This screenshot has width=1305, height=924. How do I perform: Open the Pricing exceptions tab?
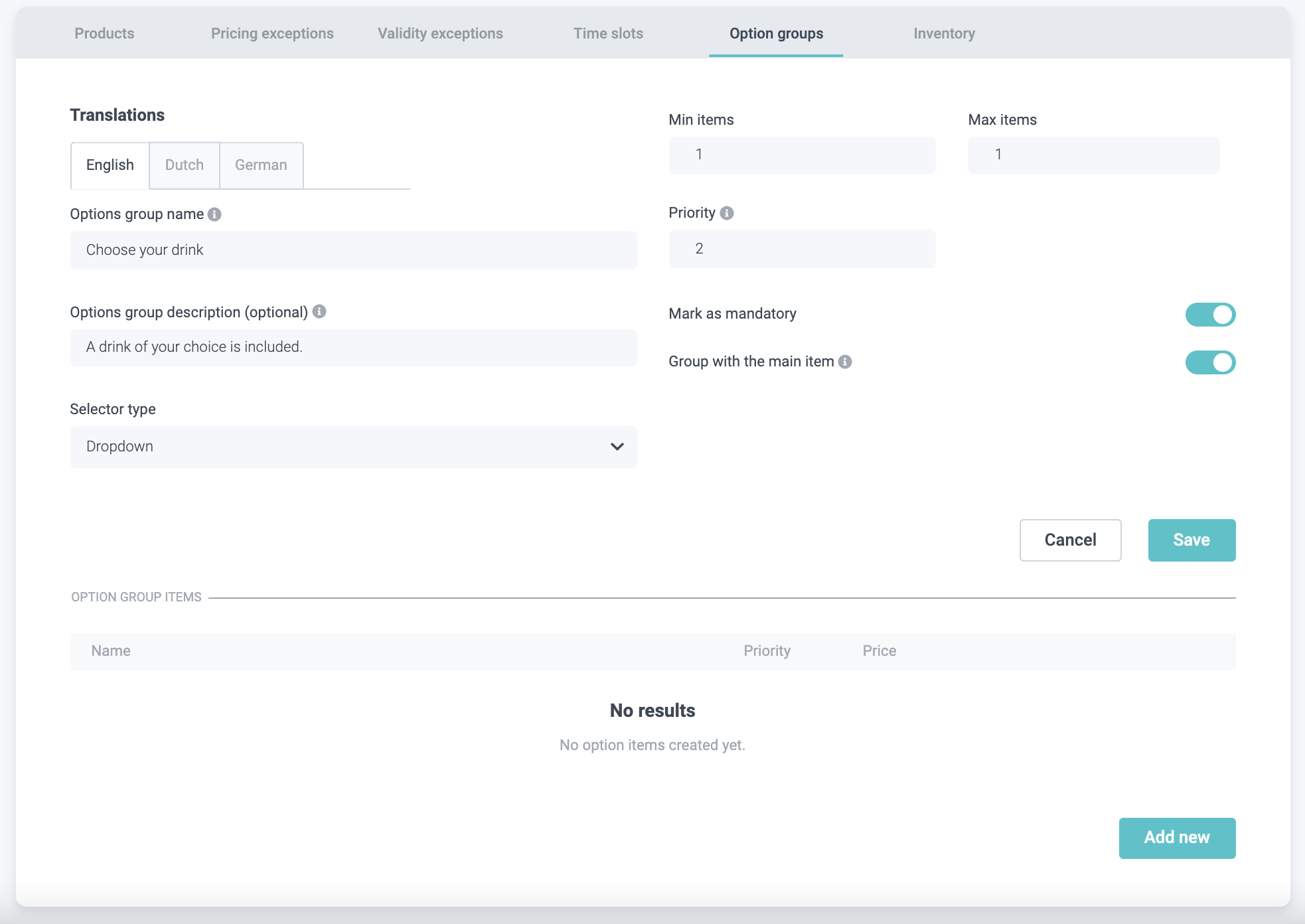272,34
